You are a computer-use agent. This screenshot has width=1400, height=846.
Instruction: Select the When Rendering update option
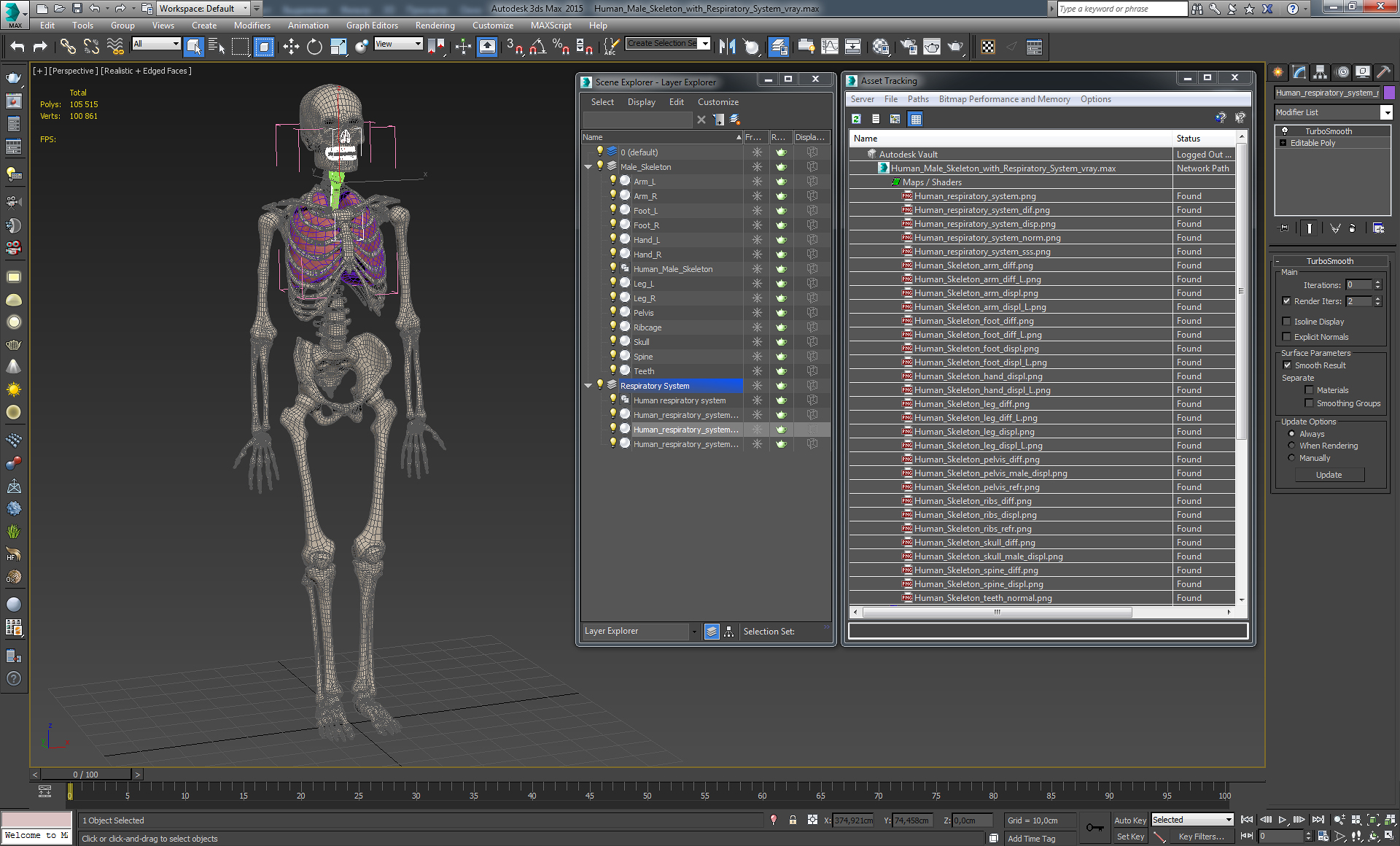(x=1291, y=445)
